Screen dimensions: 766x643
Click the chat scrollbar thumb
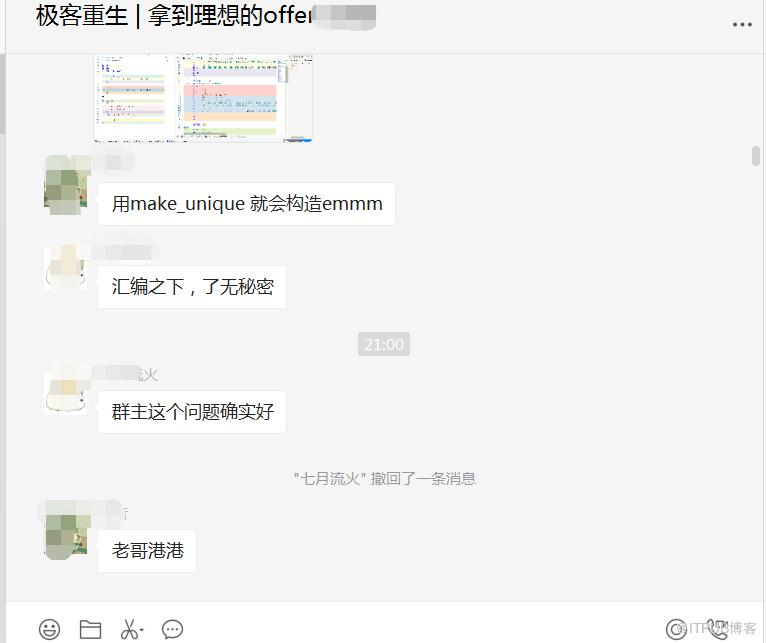pos(756,156)
